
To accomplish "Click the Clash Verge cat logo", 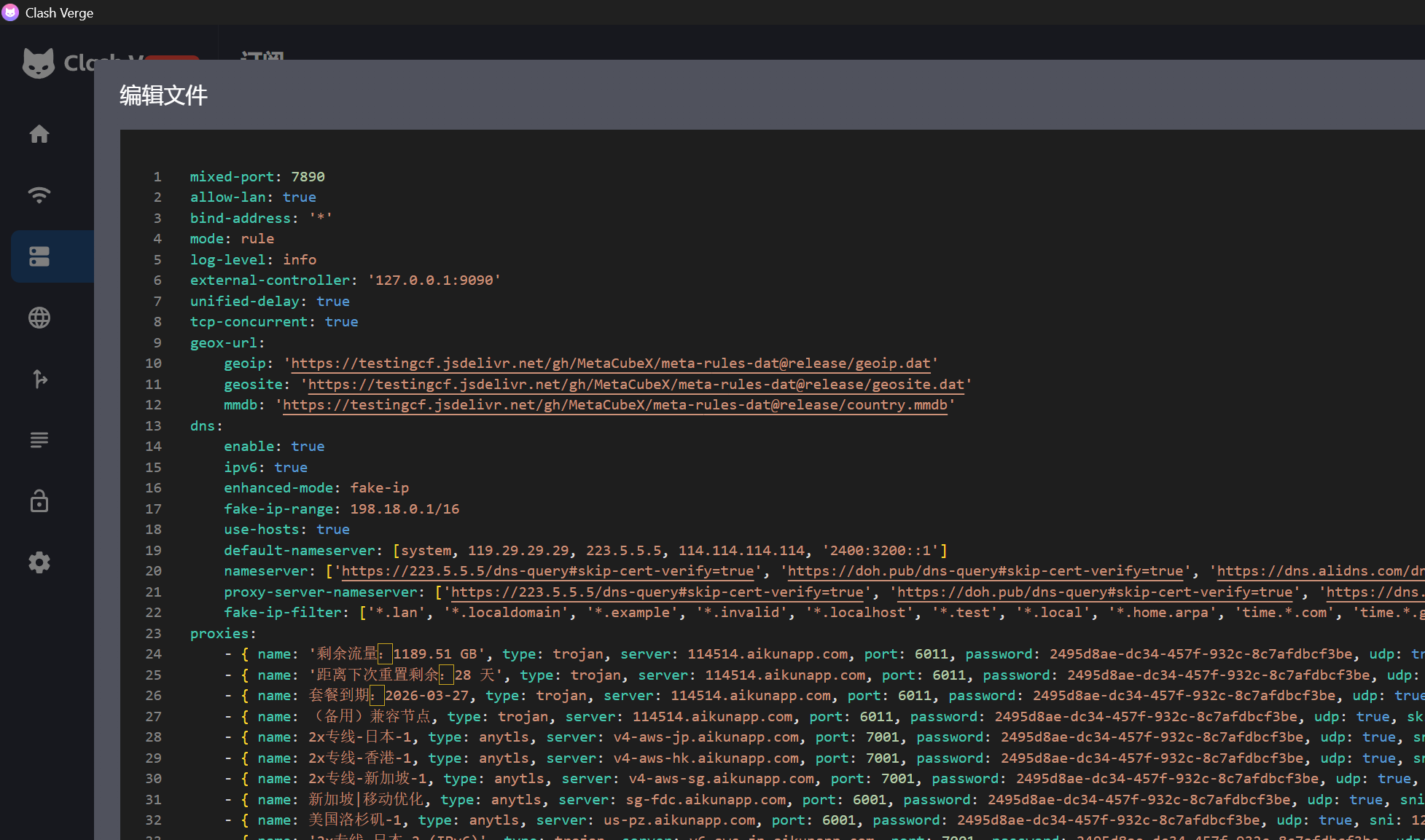I will click(x=39, y=63).
